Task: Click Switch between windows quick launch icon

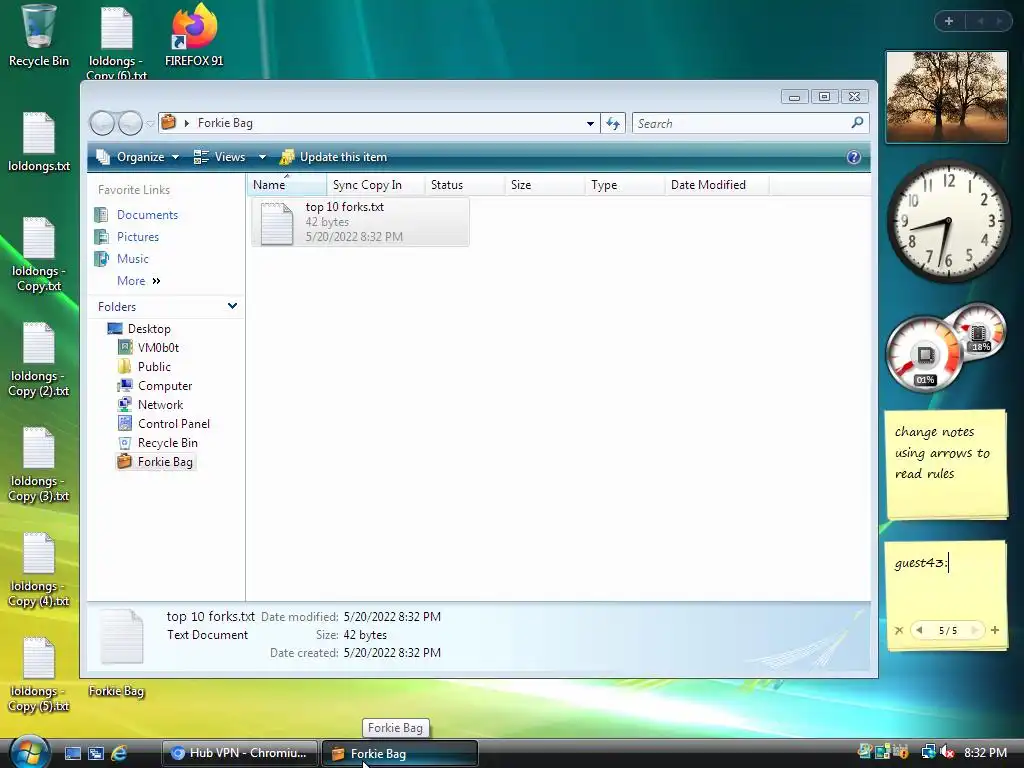Action: click(x=96, y=753)
